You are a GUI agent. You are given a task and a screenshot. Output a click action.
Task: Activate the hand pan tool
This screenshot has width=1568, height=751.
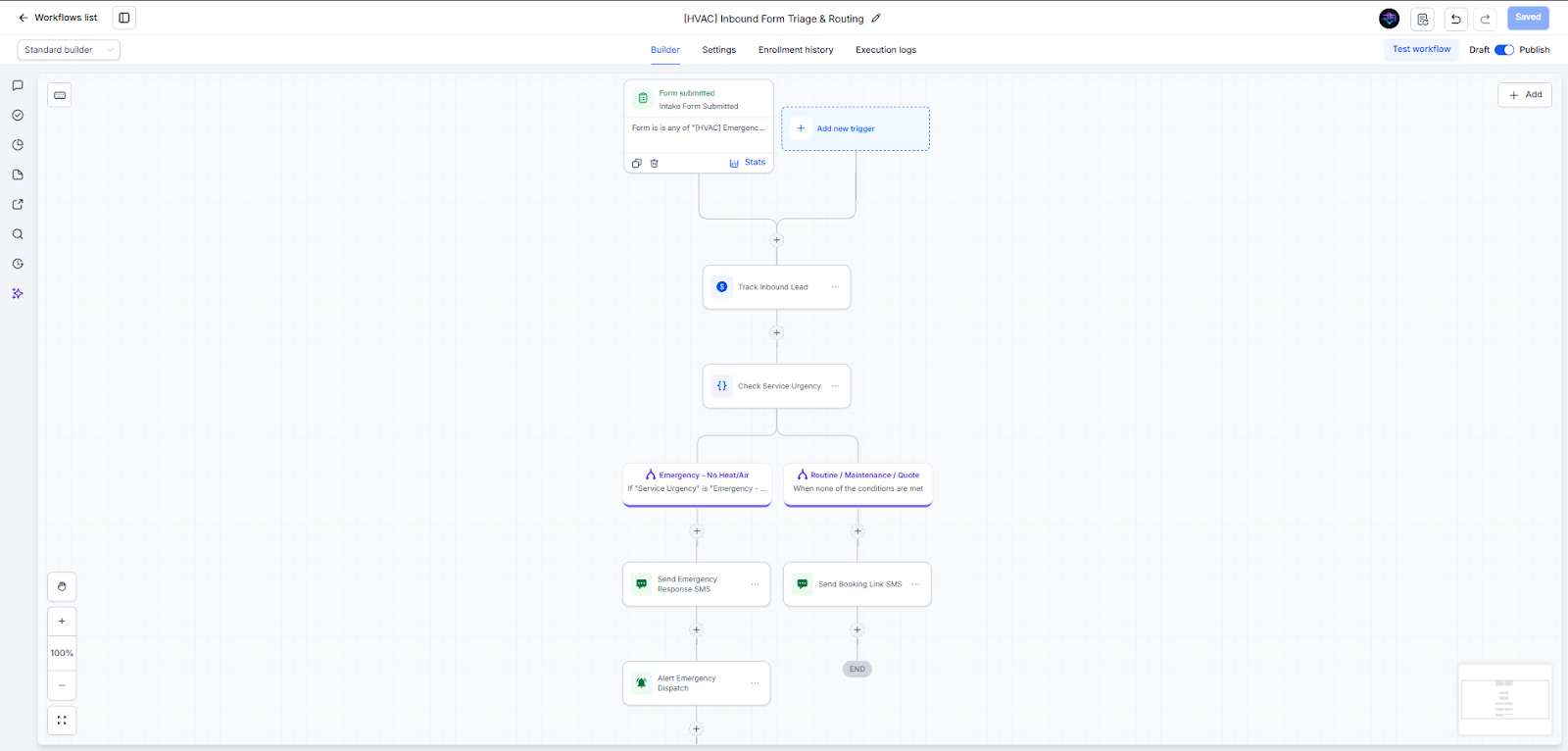click(62, 586)
